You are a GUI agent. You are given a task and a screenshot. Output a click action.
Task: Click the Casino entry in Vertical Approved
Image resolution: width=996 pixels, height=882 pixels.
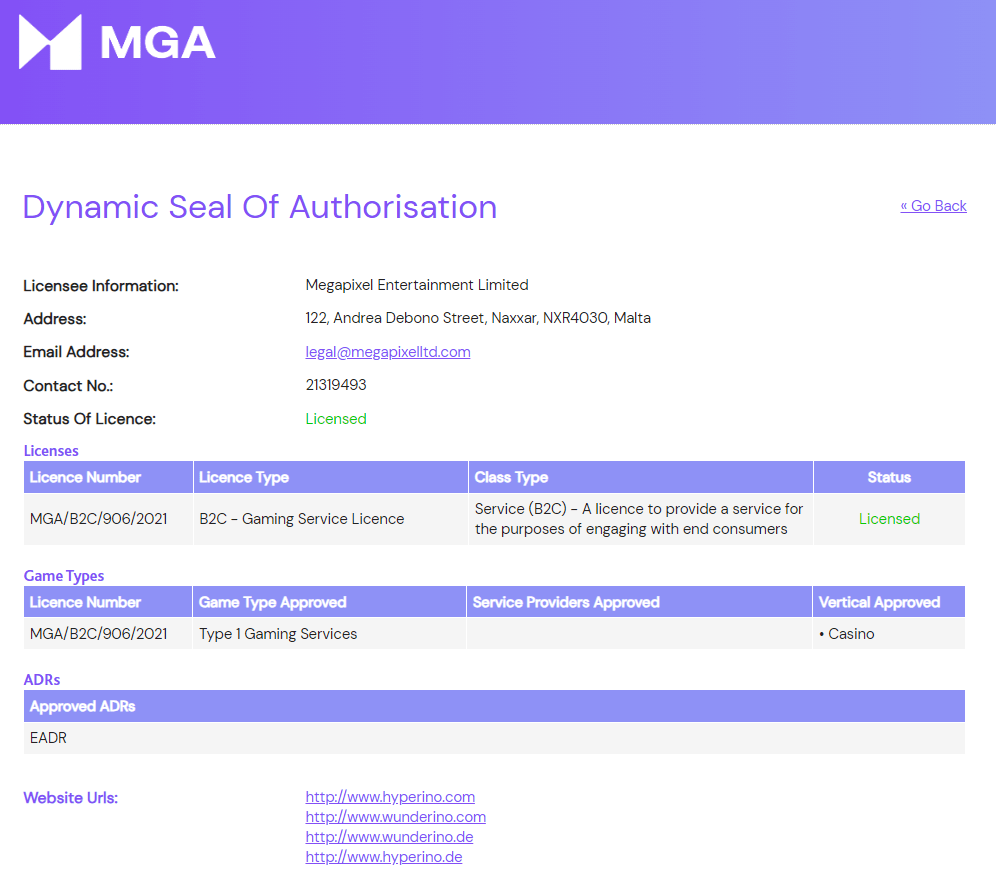pyautogui.click(x=847, y=634)
